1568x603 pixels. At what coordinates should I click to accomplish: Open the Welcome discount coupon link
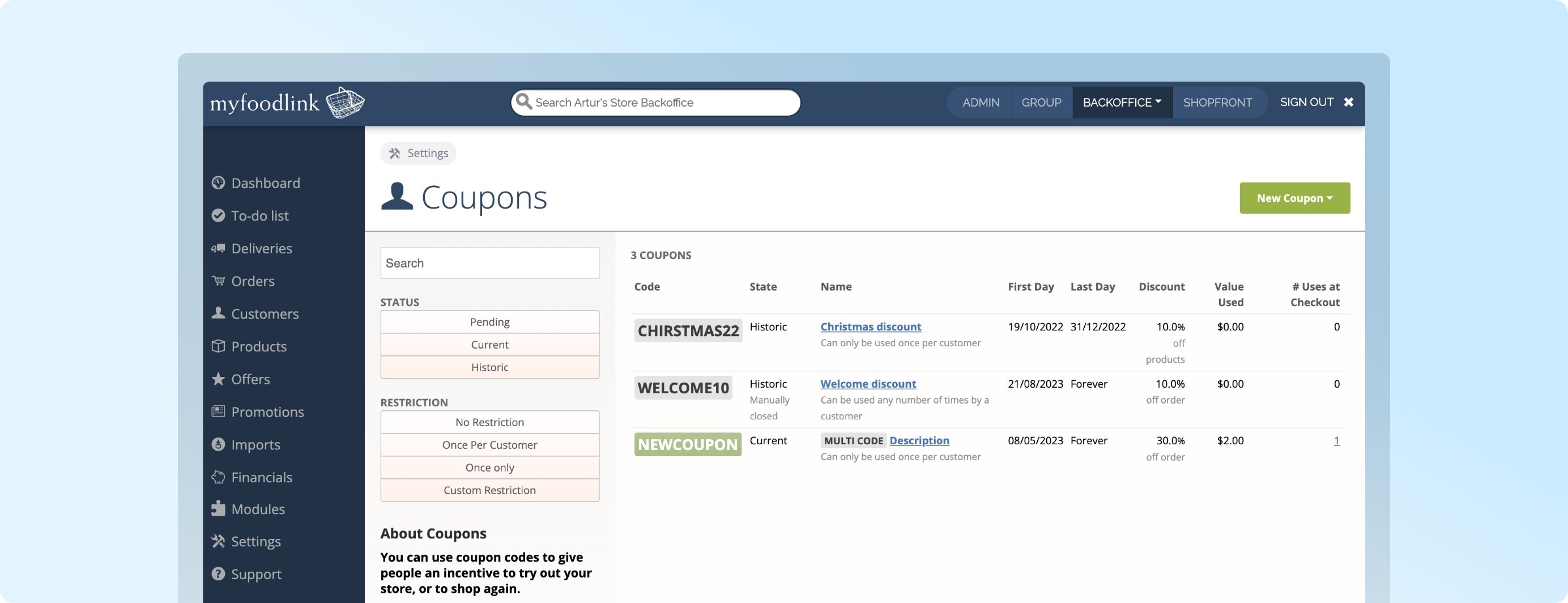coord(868,384)
